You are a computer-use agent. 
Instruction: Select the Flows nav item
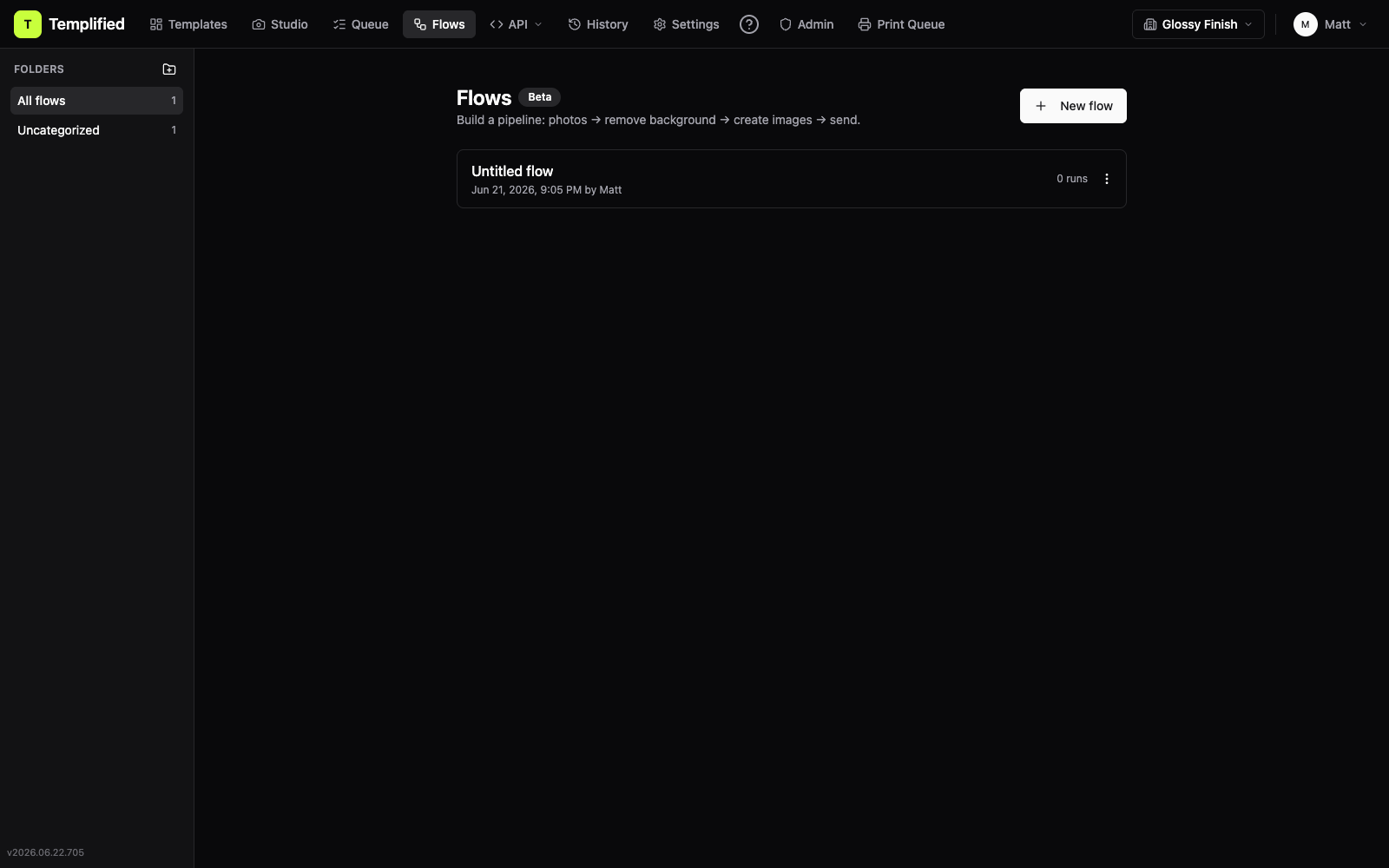tap(439, 24)
